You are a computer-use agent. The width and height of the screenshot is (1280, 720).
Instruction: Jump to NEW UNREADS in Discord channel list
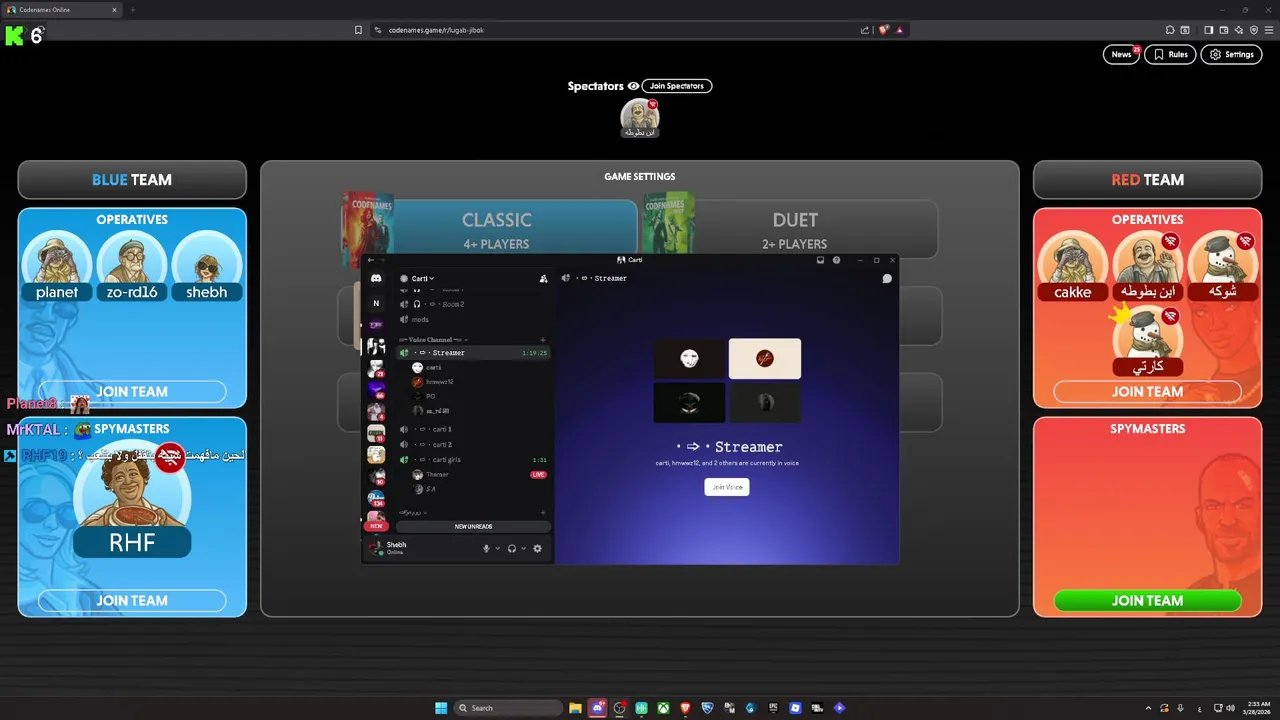click(x=473, y=526)
